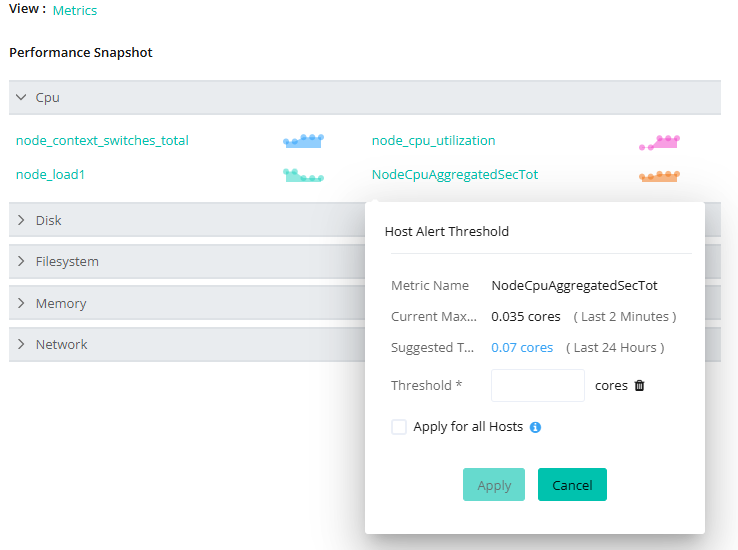Click the Apply button
This screenshot has height=550, width=738.
(494, 485)
